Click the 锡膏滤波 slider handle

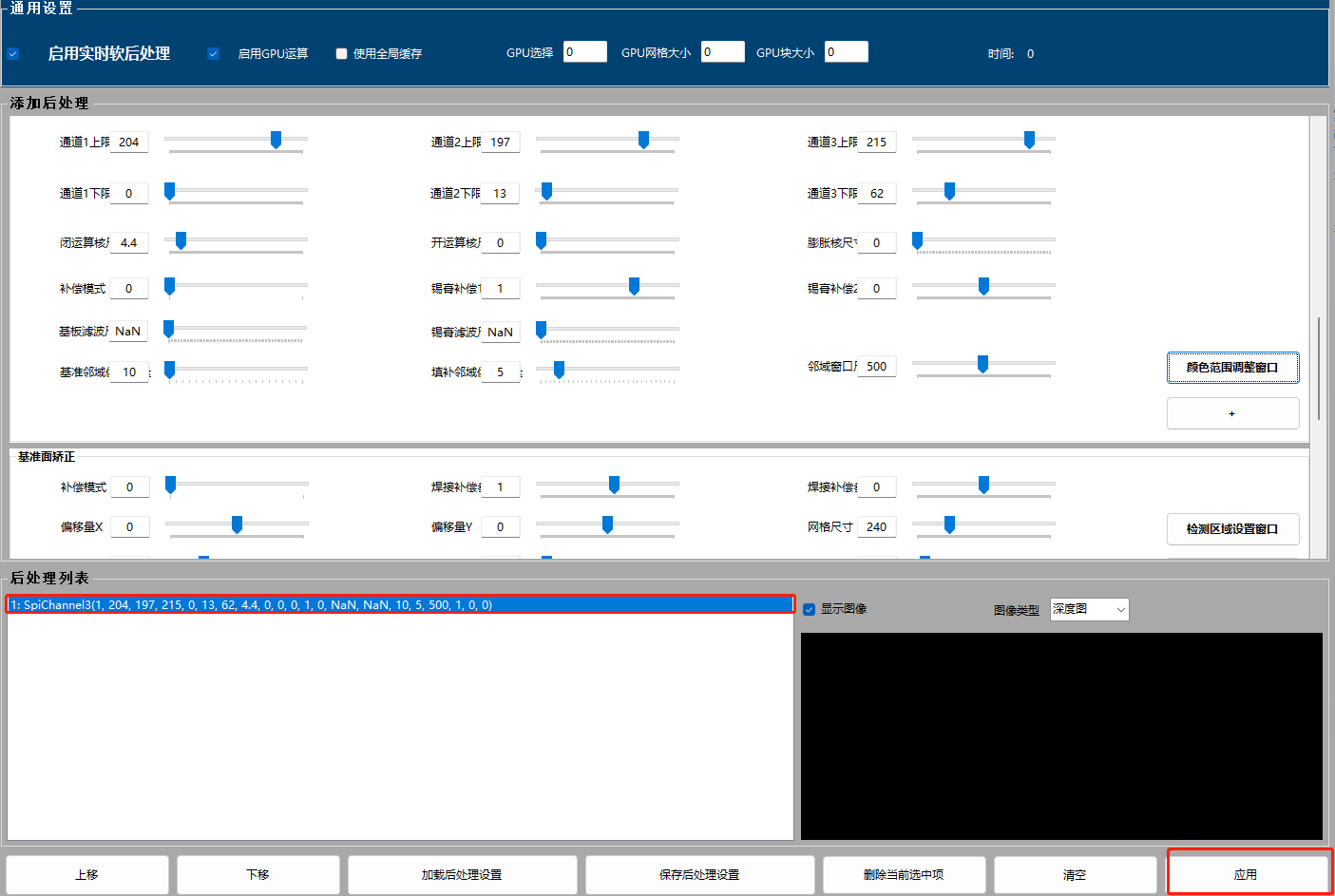coord(541,330)
